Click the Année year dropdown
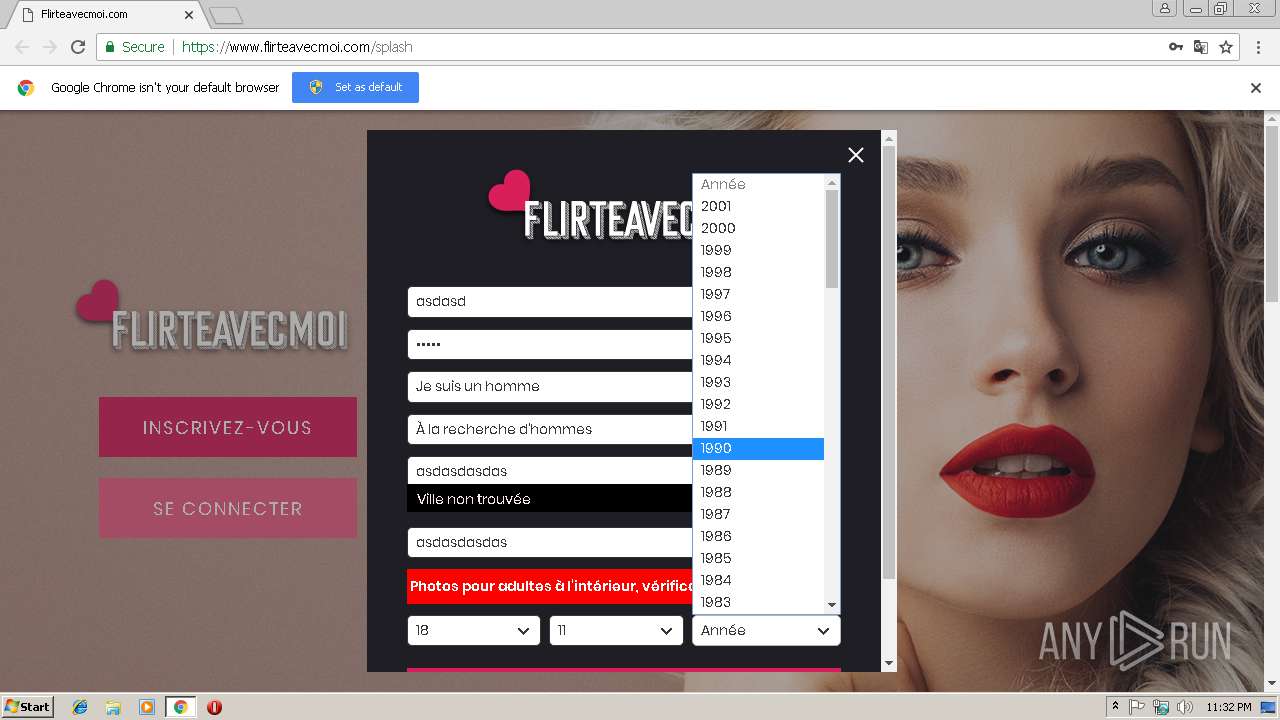This screenshot has width=1280, height=720. [766, 630]
